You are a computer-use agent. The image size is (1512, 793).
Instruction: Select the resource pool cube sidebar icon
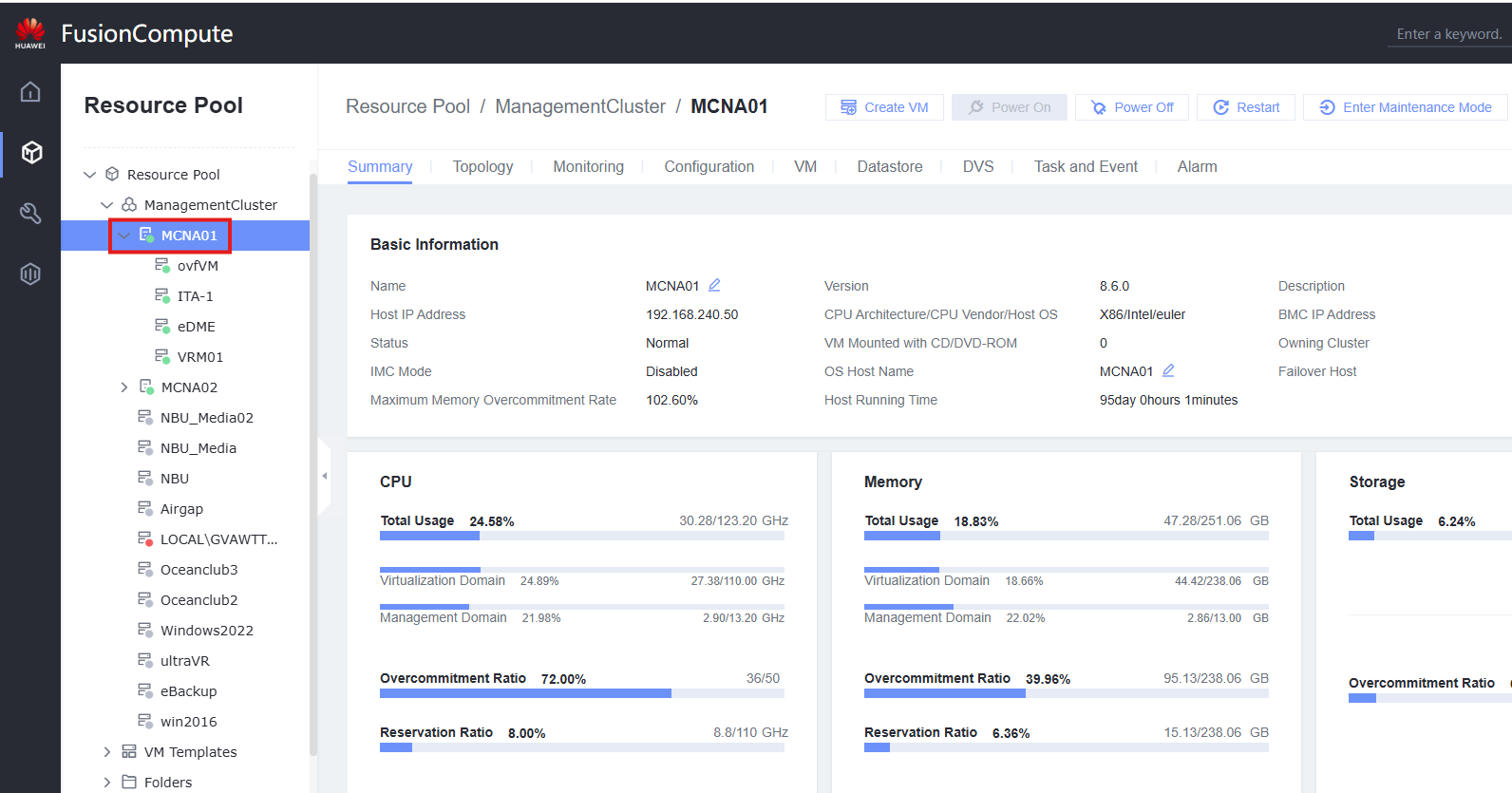tap(31, 153)
